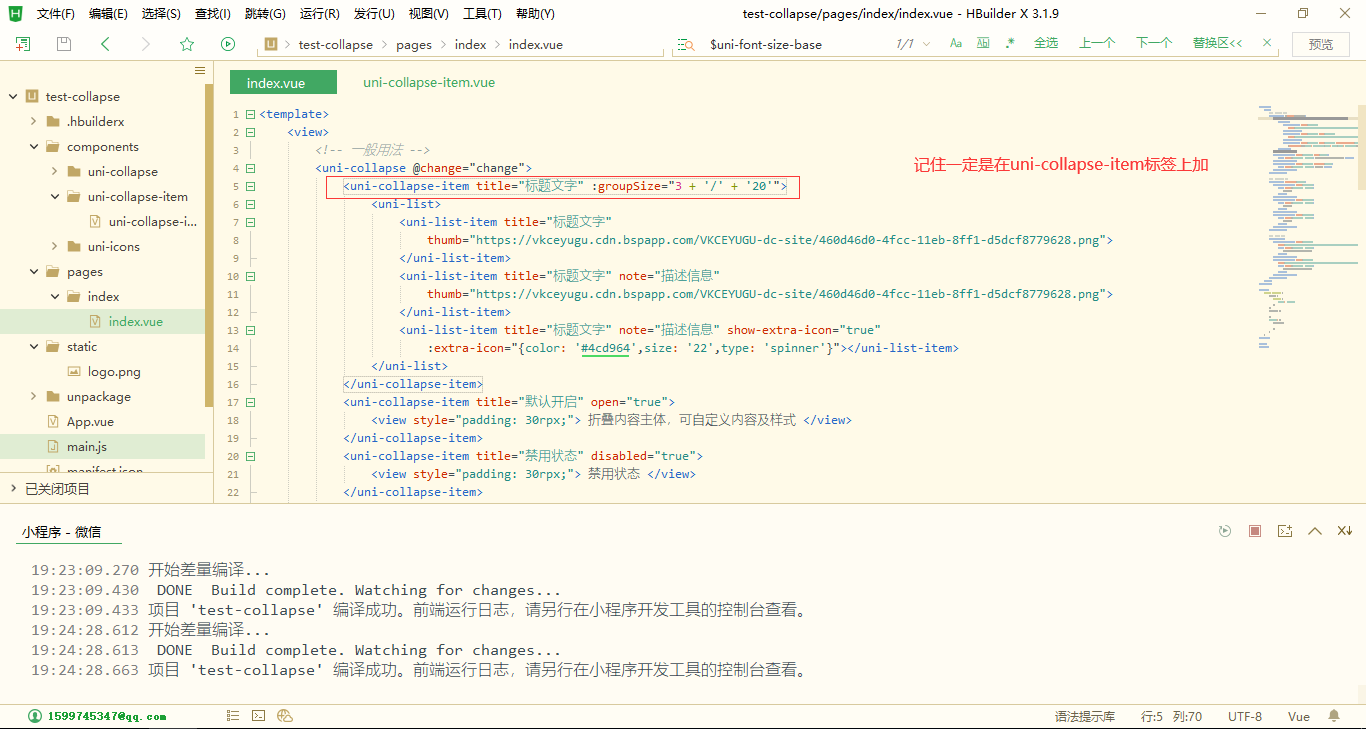The image size is (1366, 729).
Task: Open a new terminal from the console panel icon
Action: tap(1285, 531)
